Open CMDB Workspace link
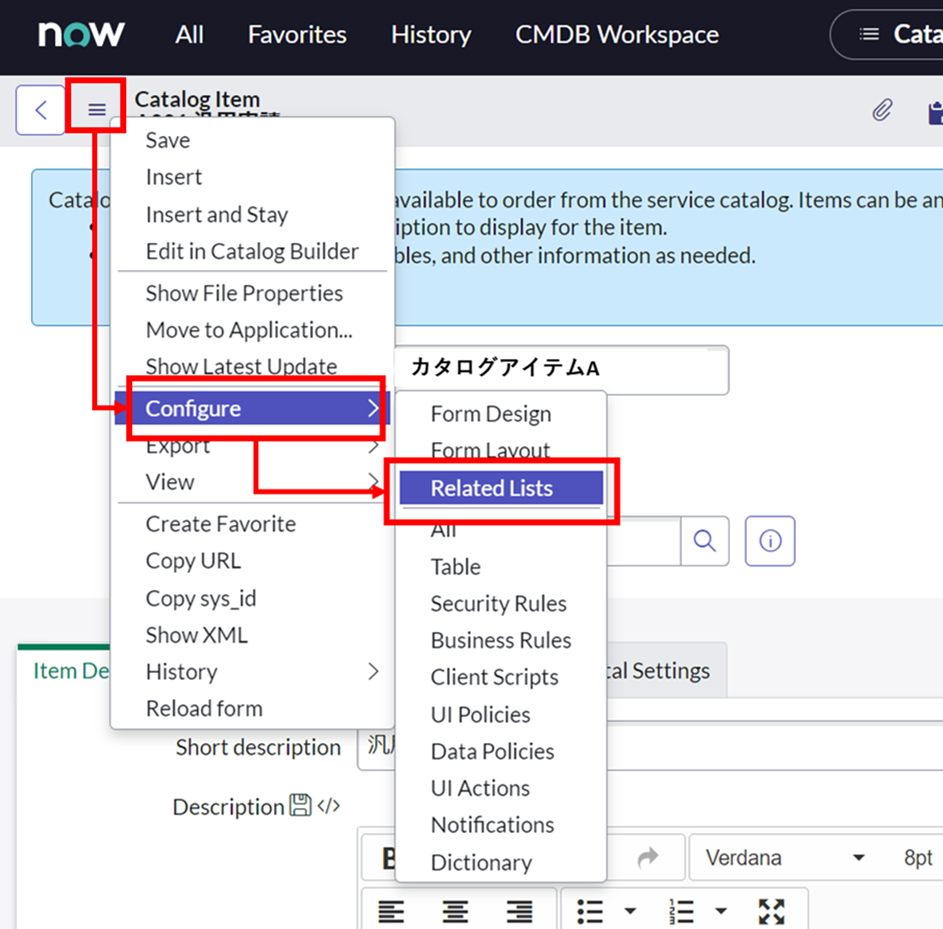 pos(617,34)
